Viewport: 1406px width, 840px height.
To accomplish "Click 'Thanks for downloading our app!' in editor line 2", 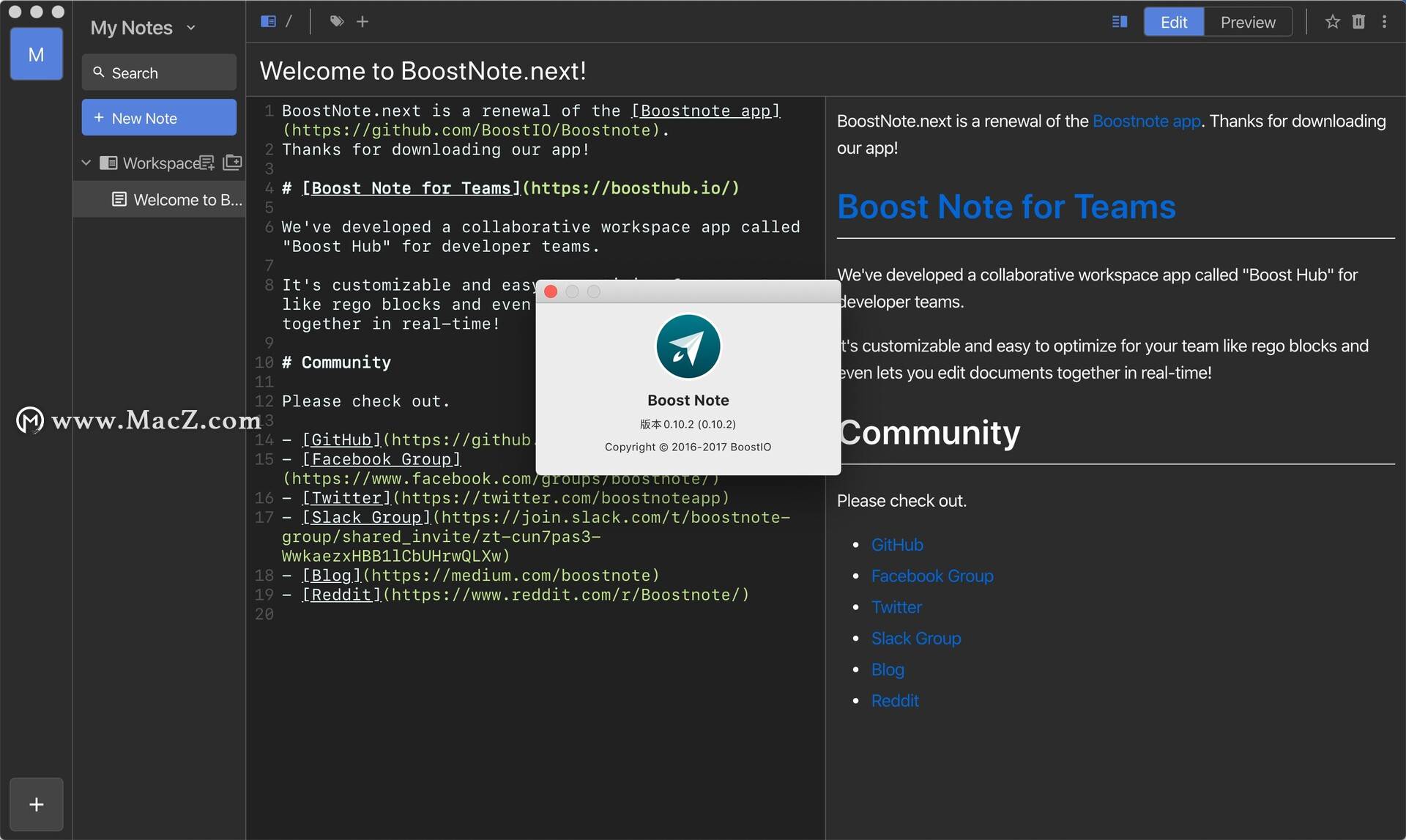I will (x=436, y=149).
